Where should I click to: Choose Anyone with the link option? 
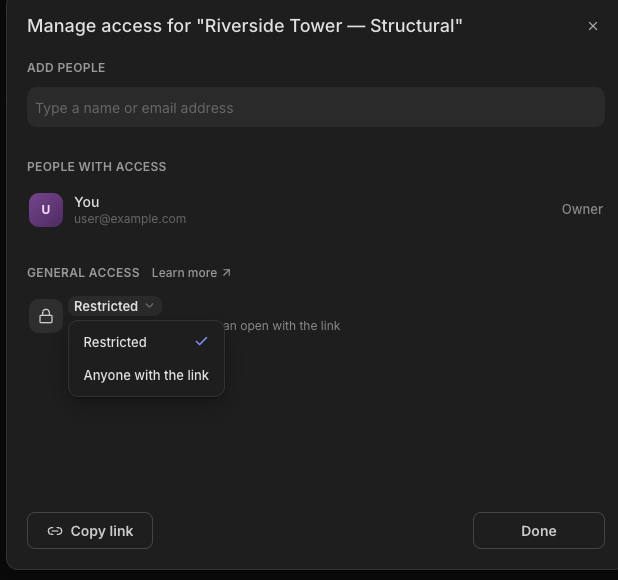(146, 375)
